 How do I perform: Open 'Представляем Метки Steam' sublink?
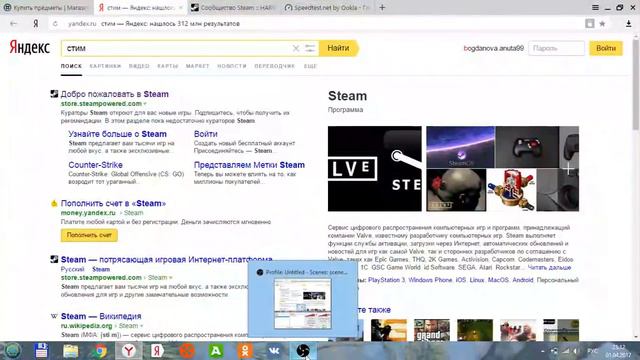249,165
